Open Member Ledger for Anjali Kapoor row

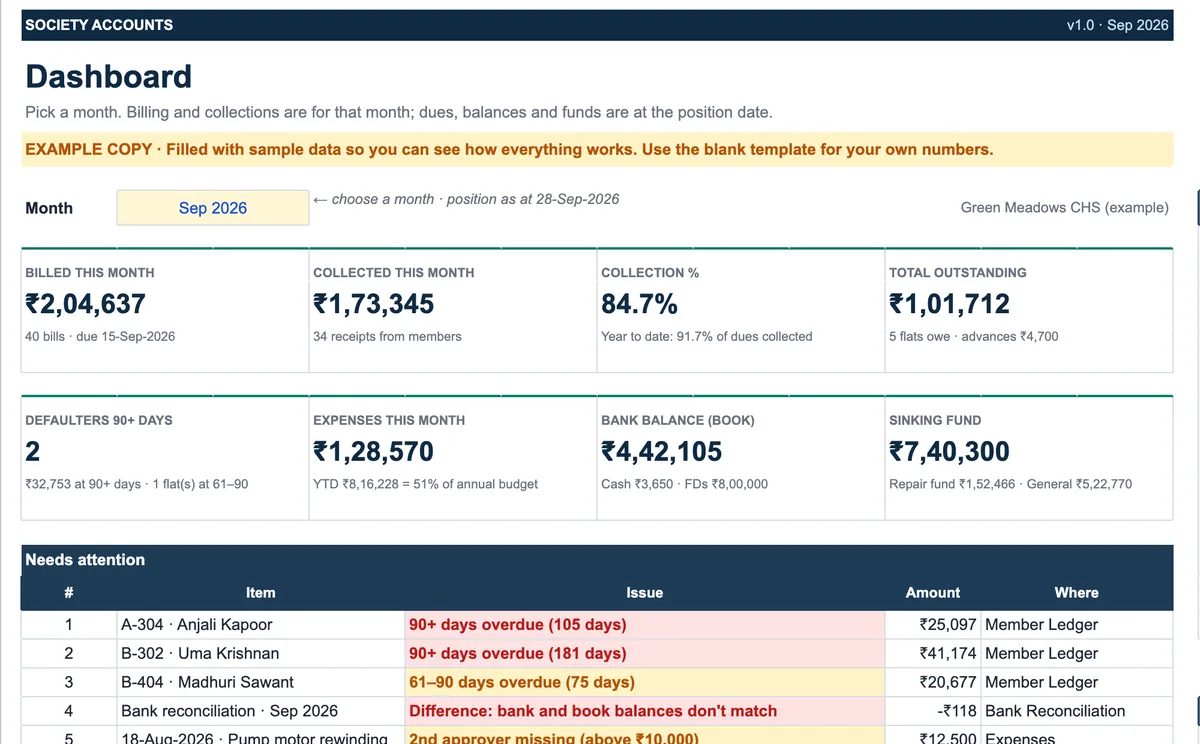tap(1041, 624)
